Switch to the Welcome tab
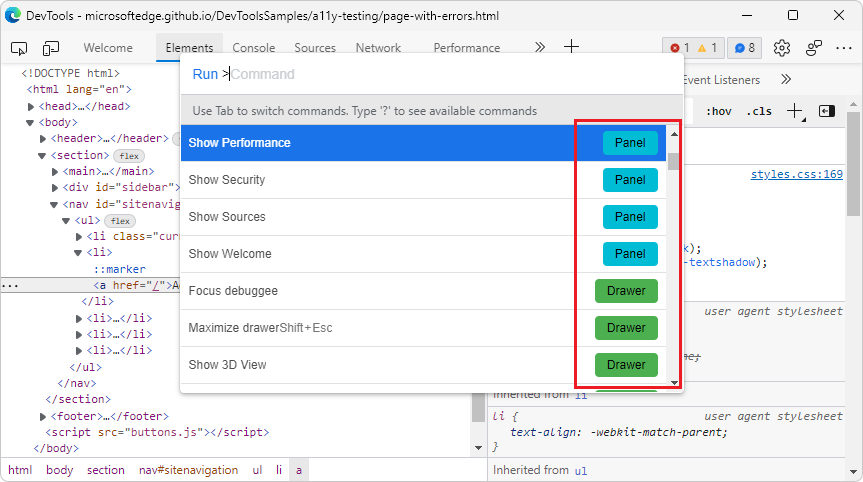Viewport: 863px width, 482px height. [108, 48]
